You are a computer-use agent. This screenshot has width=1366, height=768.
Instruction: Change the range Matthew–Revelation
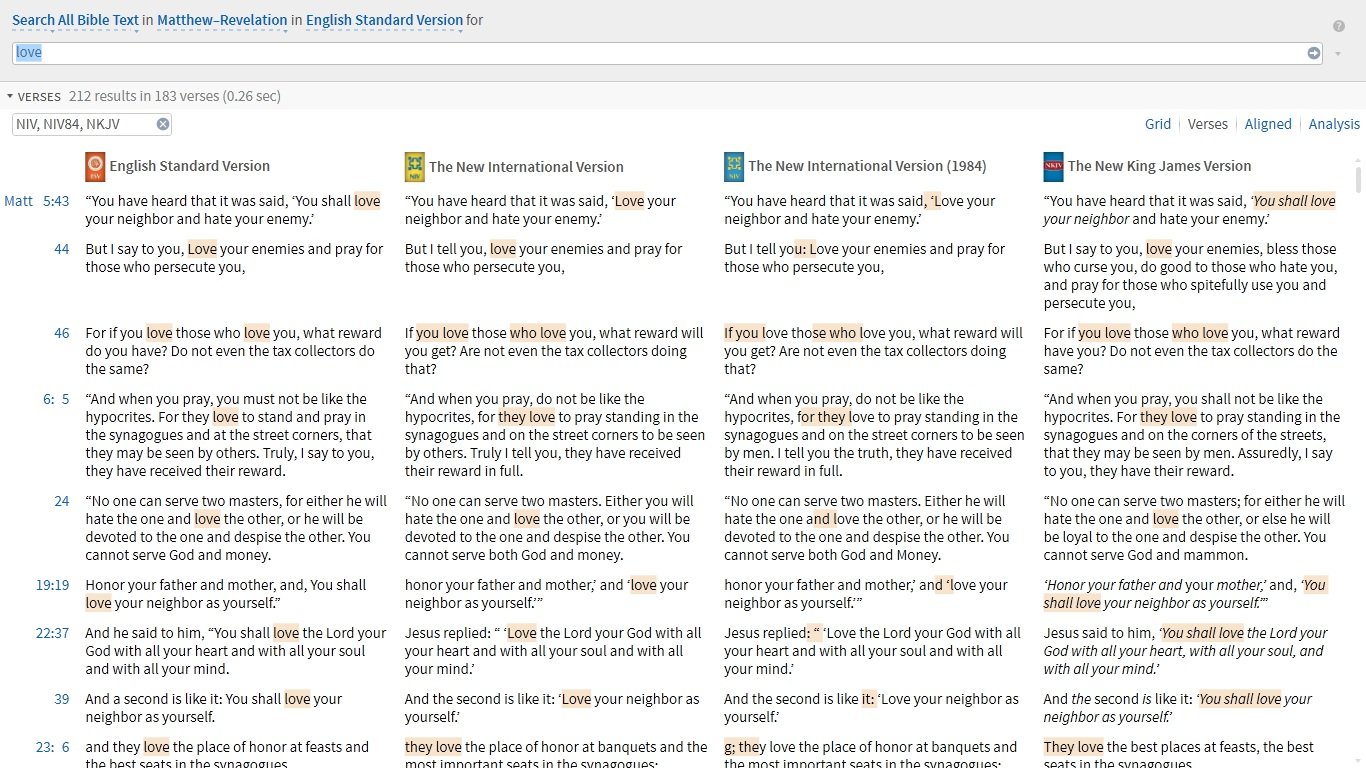(222, 20)
